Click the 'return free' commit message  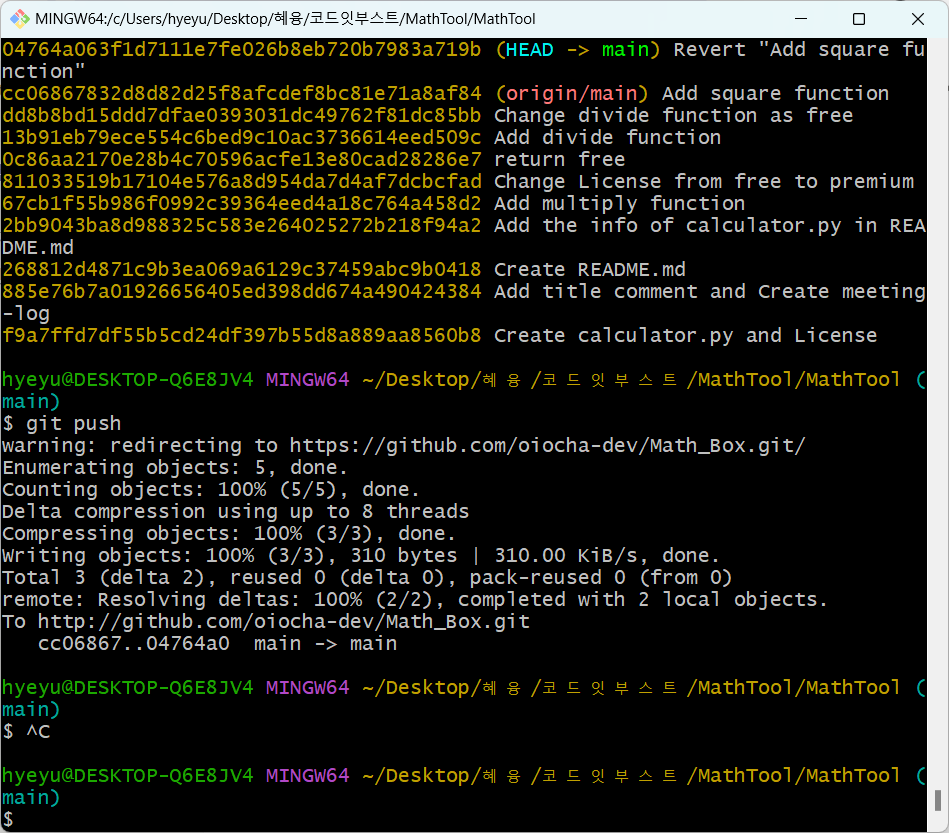(559, 159)
